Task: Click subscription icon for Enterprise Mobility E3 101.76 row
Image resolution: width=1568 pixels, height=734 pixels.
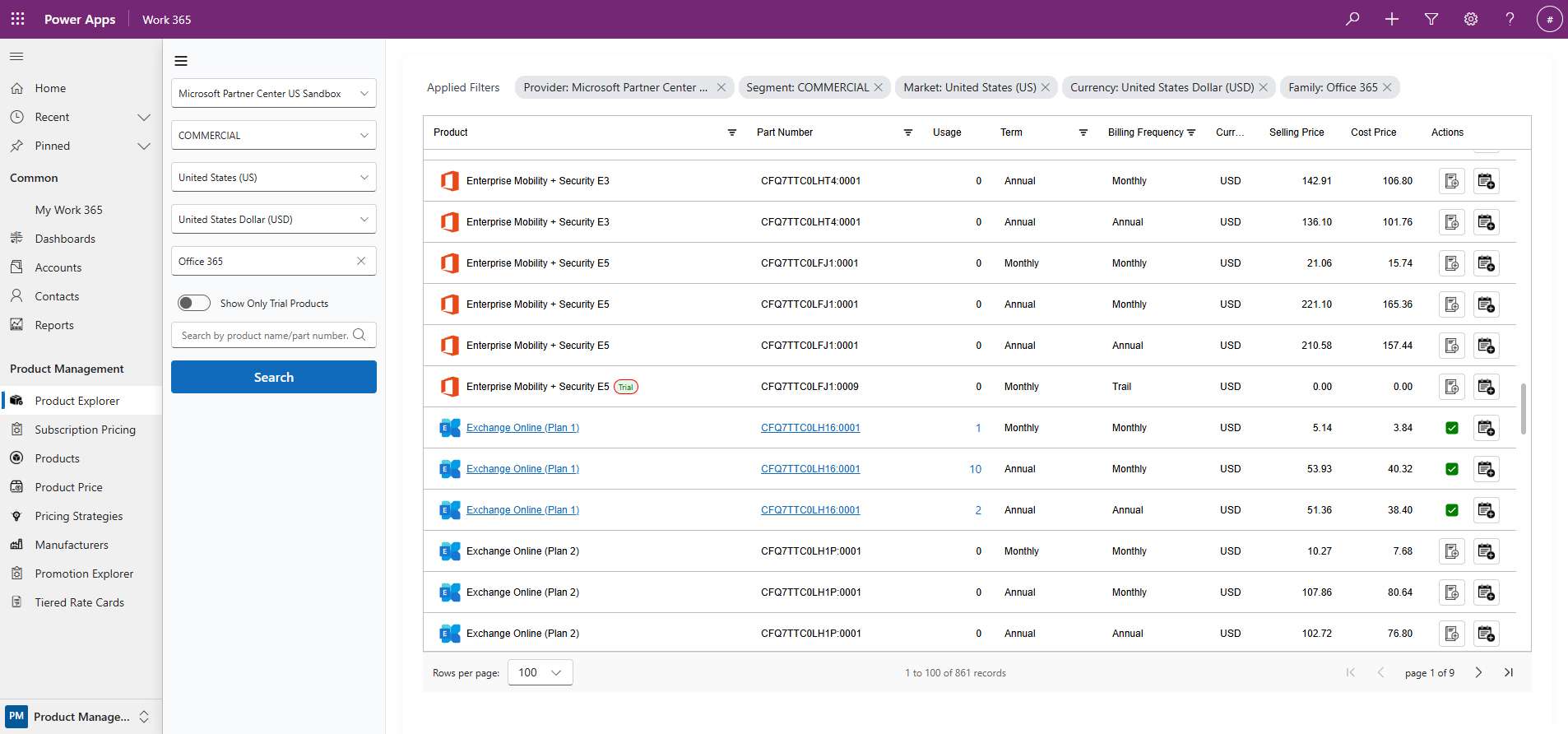Action: point(1486,222)
